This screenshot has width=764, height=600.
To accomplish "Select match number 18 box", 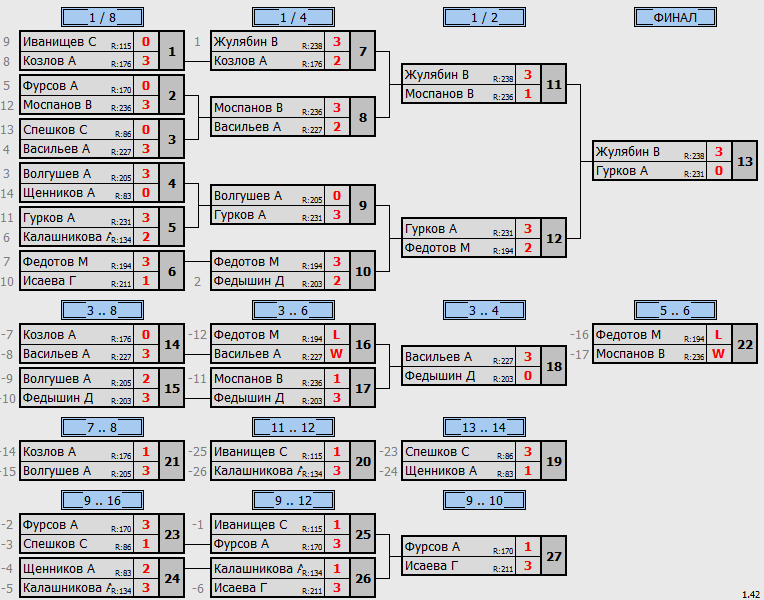I will point(554,367).
